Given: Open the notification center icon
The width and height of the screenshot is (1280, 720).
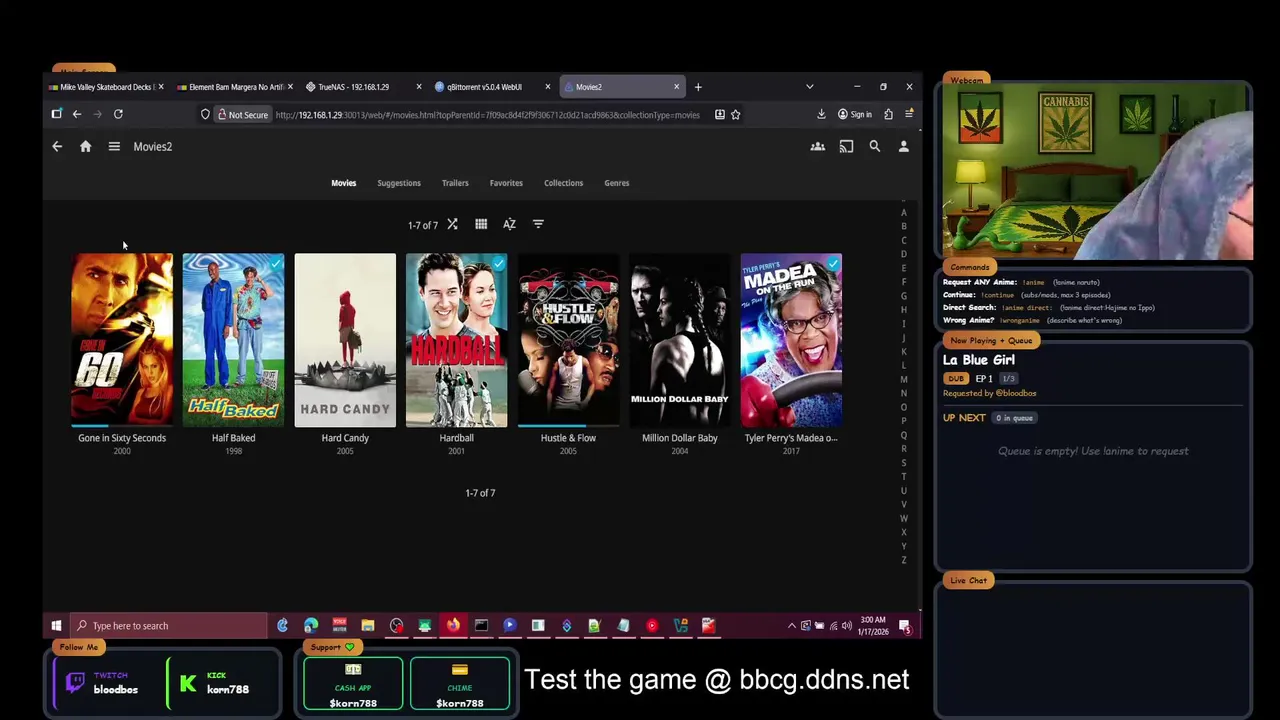Looking at the screenshot, I should click(x=905, y=626).
